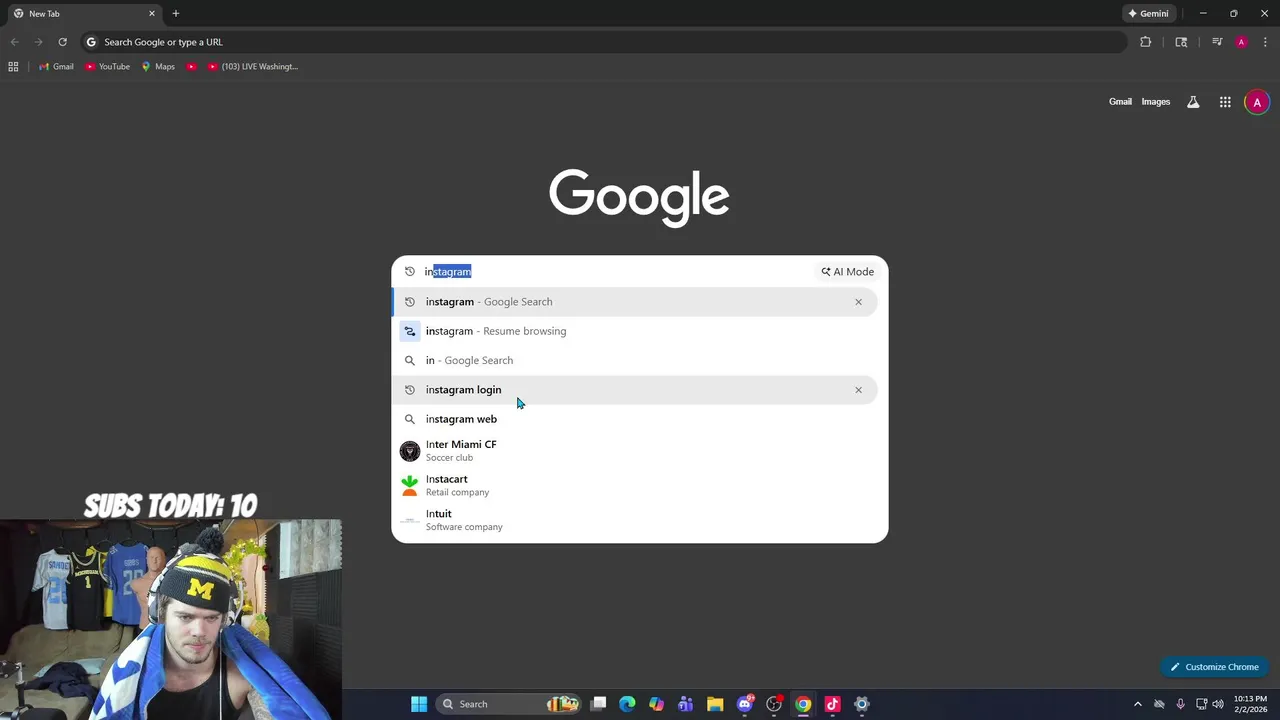The width and height of the screenshot is (1280, 720).
Task: Click the taskbar Search box
Action: (x=510, y=704)
